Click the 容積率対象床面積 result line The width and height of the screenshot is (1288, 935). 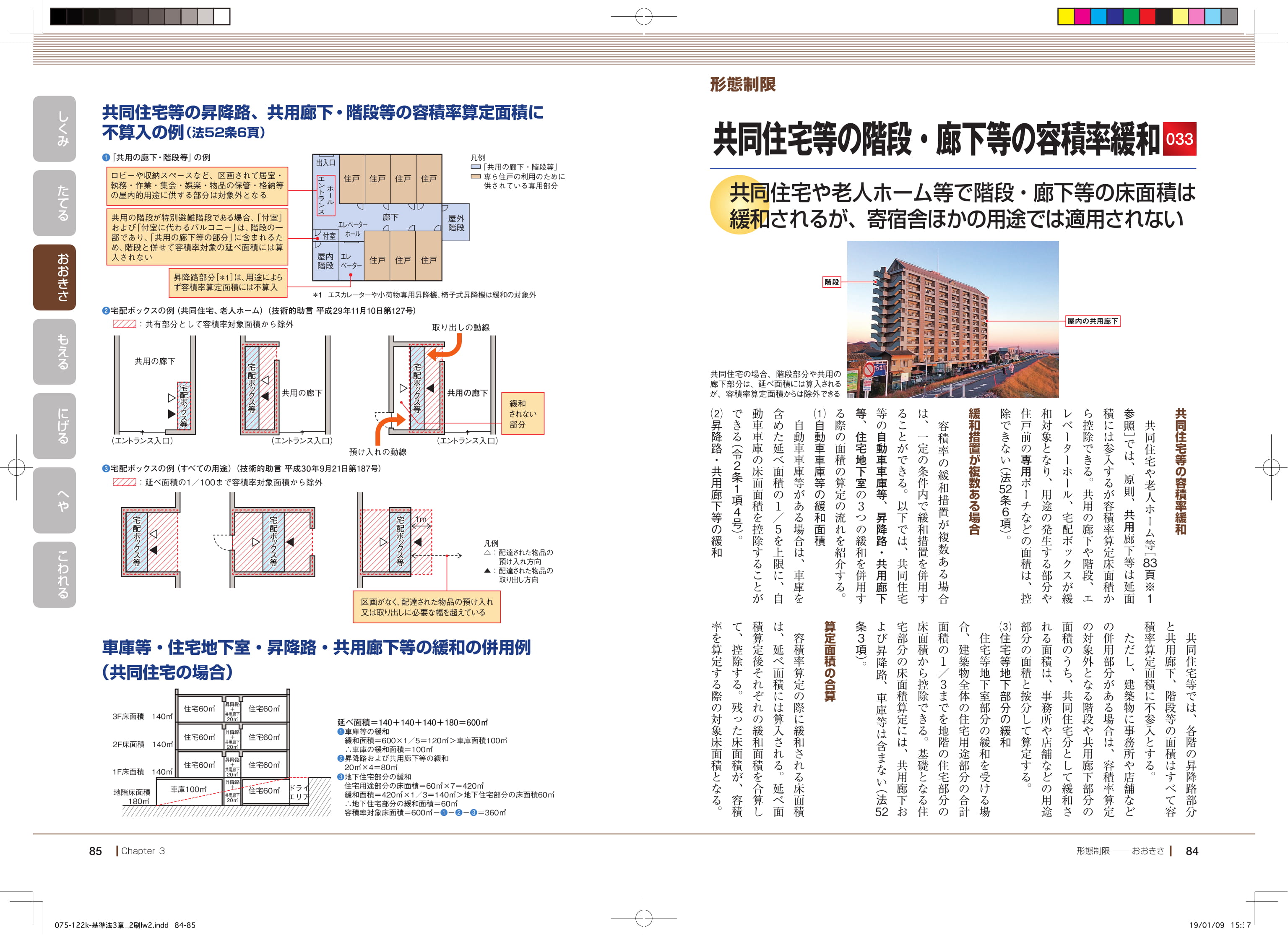point(425,813)
